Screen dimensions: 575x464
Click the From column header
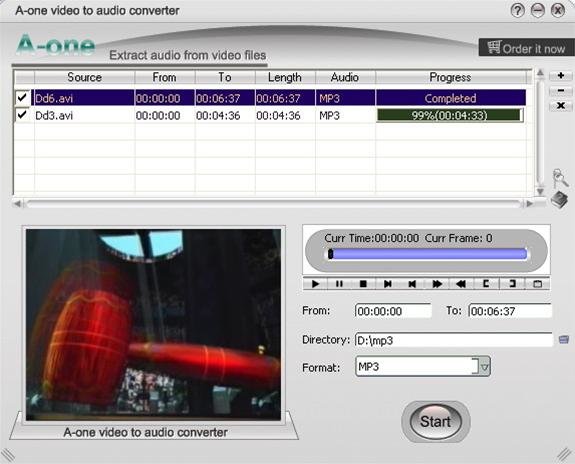[165, 77]
